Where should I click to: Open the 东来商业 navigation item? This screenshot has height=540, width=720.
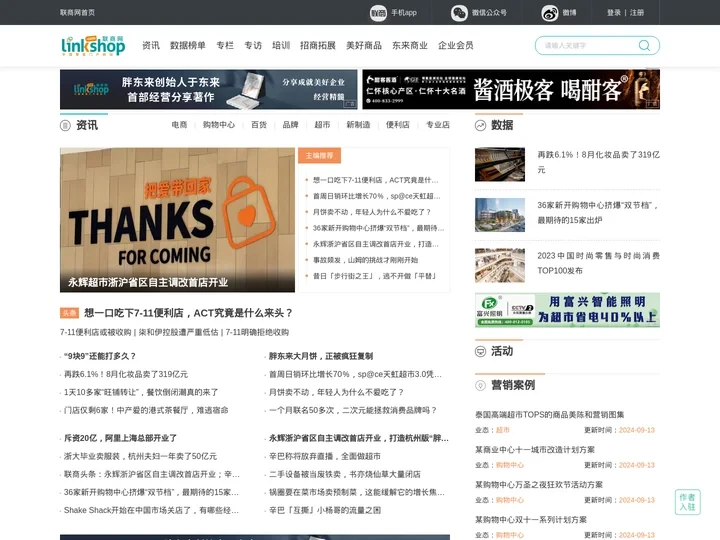coord(410,45)
